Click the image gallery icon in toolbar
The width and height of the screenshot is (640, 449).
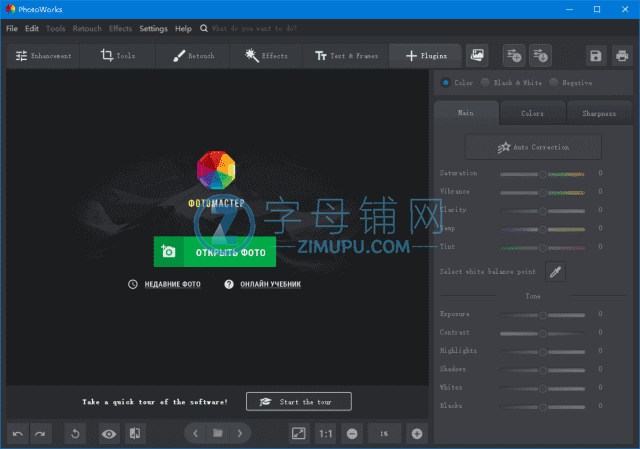(x=477, y=55)
